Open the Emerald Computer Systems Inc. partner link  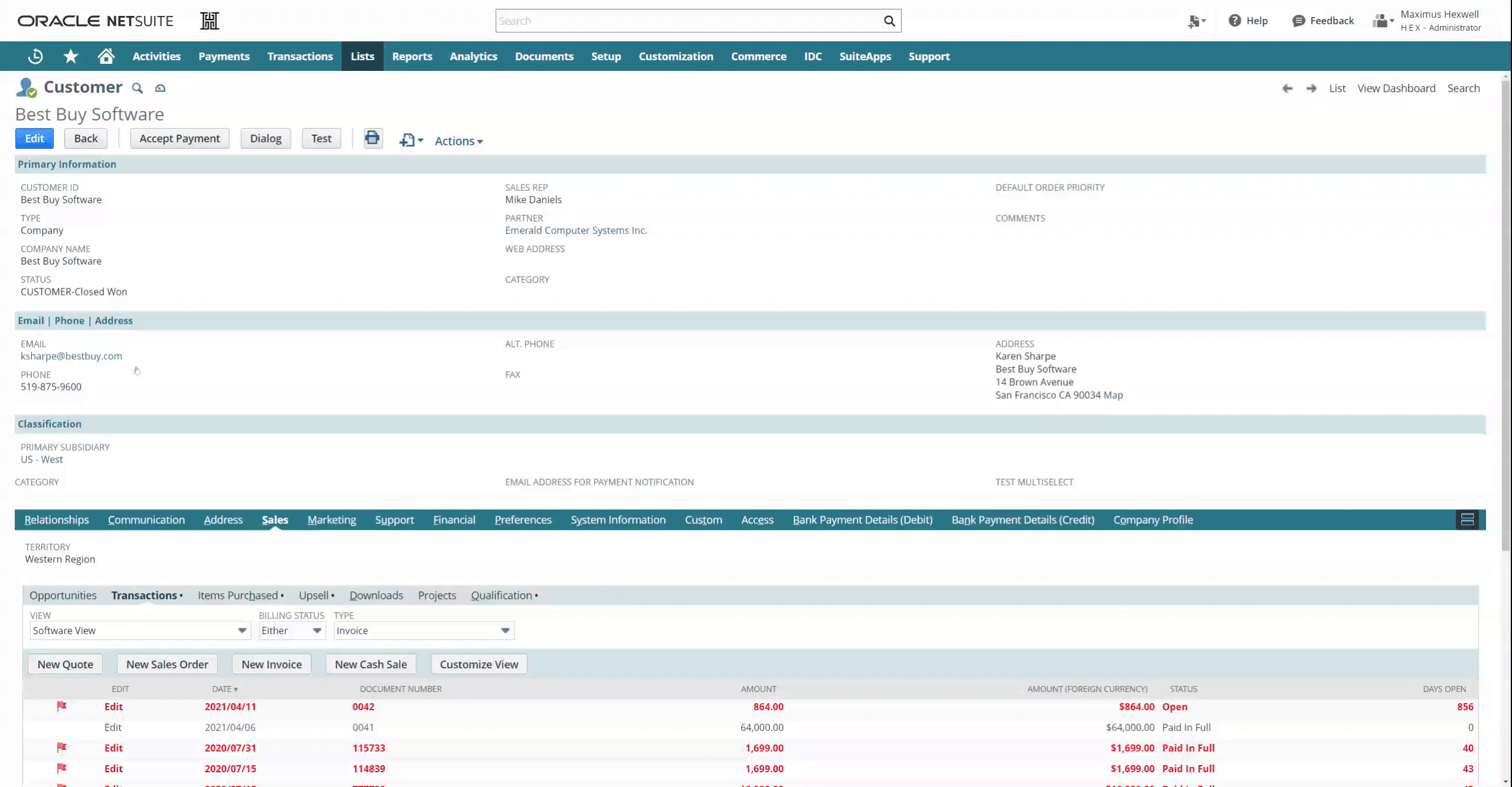(x=576, y=230)
